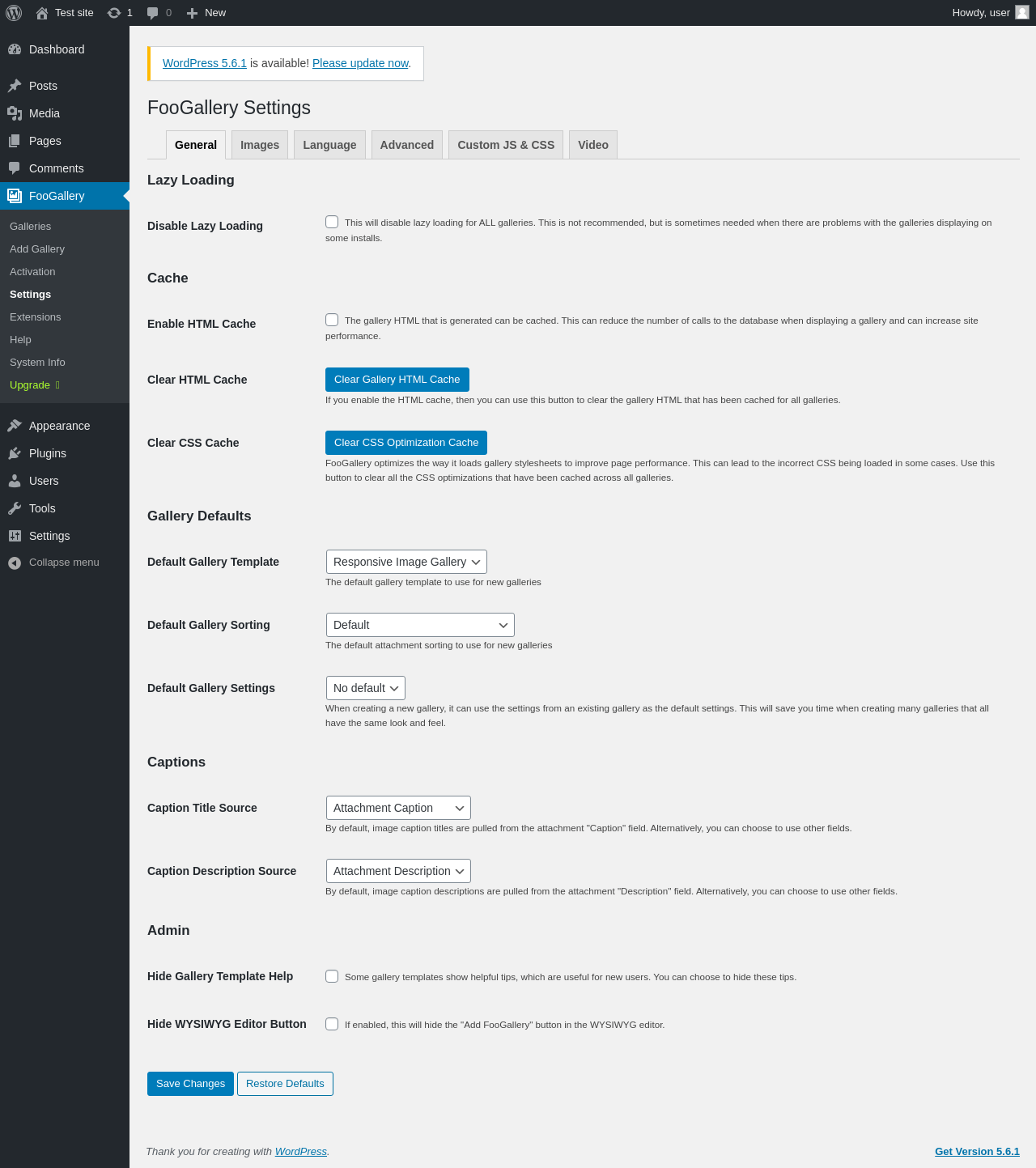Switch to the Images tab
1036x1168 pixels.
[x=260, y=145]
